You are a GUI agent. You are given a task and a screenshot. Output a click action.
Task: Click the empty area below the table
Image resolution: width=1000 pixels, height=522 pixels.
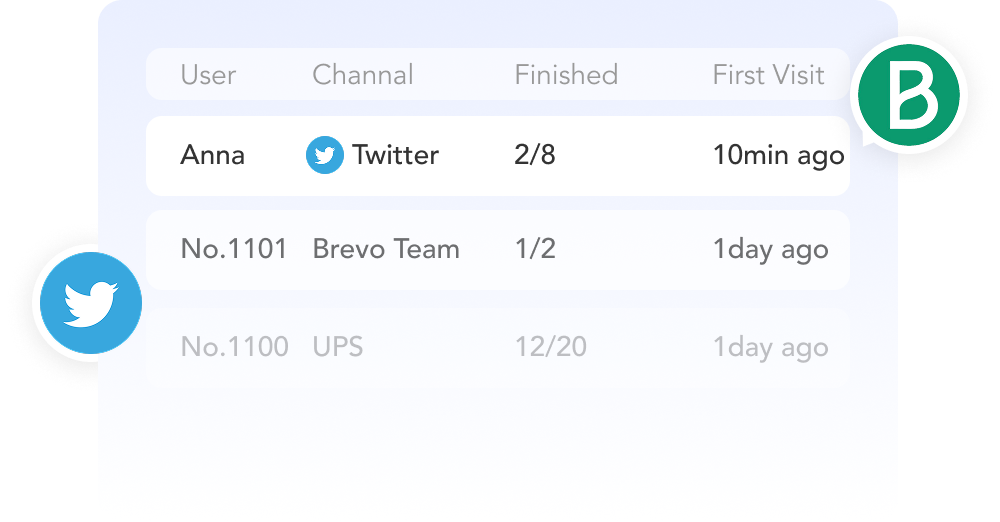(498, 450)
